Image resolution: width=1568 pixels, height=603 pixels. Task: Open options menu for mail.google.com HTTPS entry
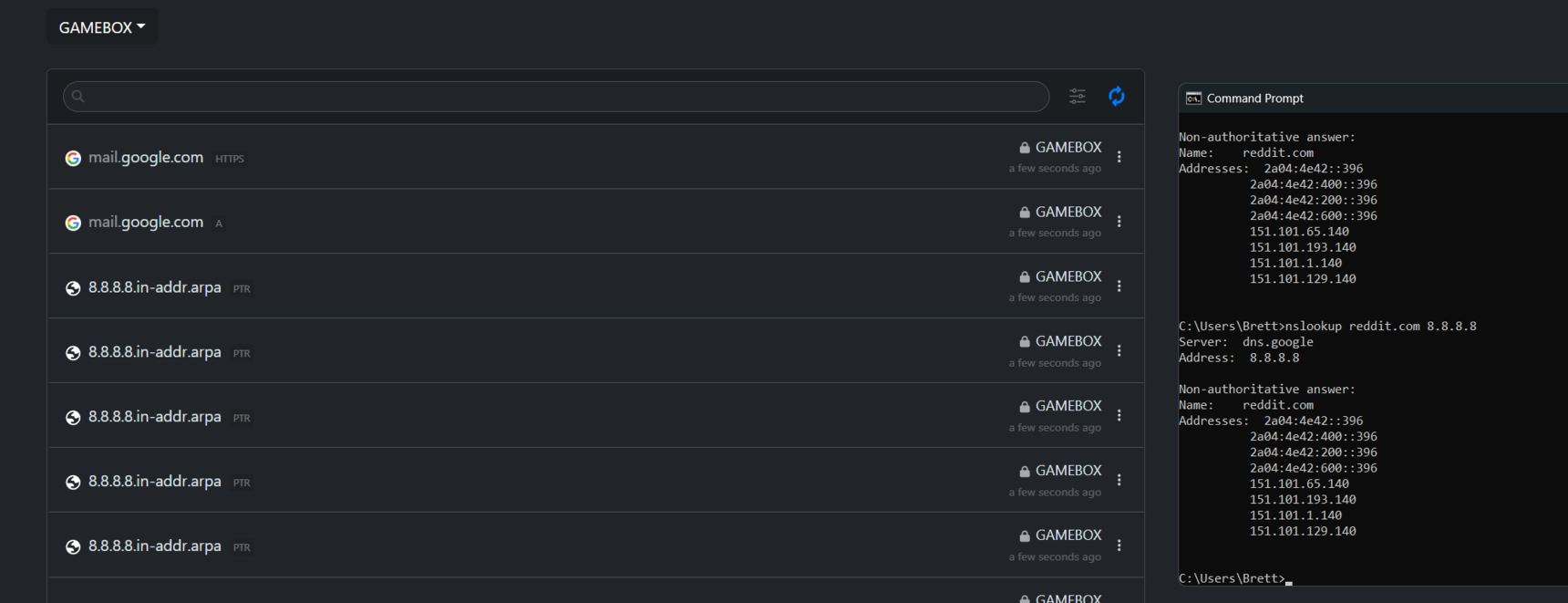pos(1119,157)
